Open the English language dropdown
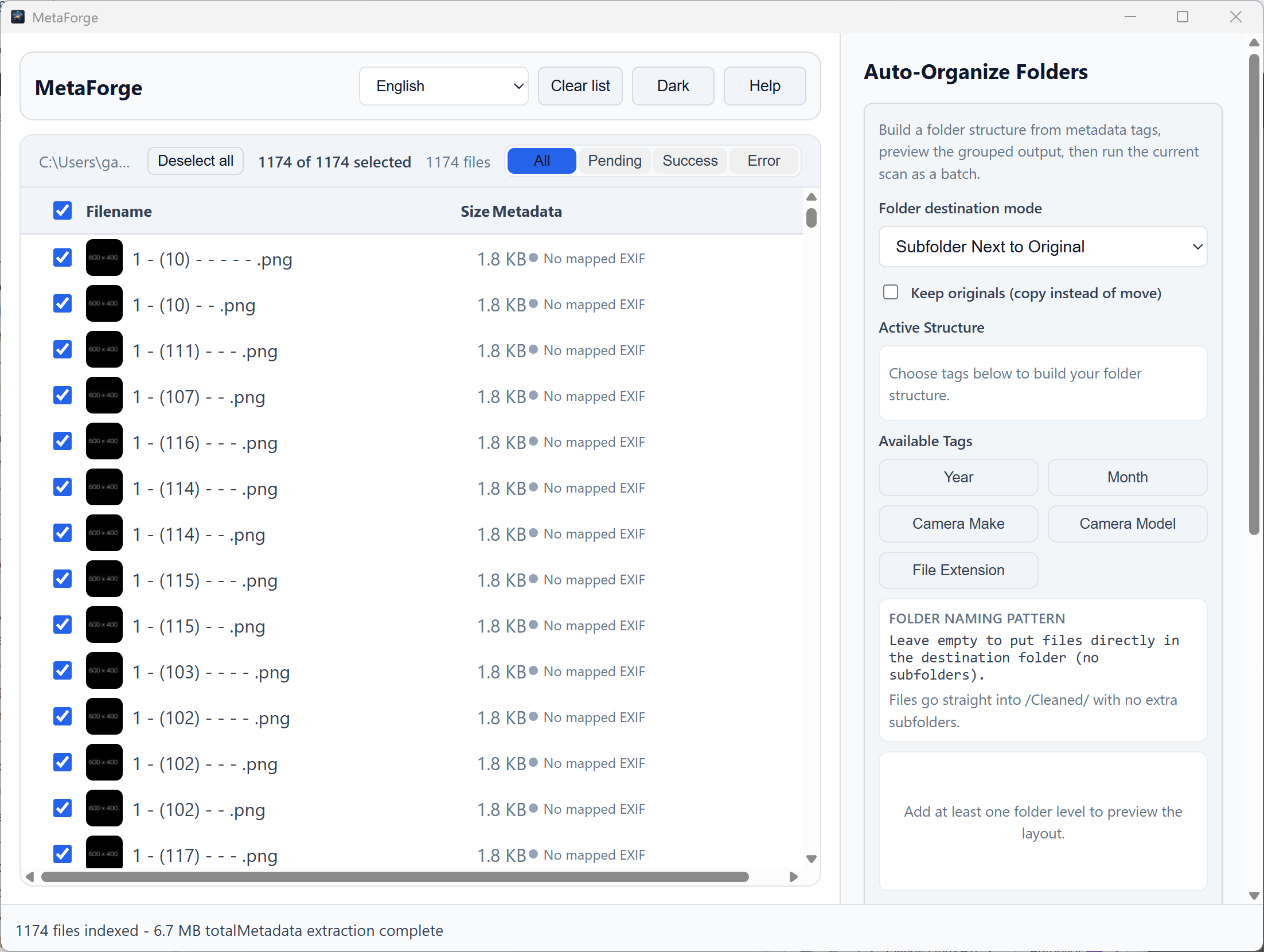The width and height of the screenshot is (1264, 952). [x=444, y=86]
